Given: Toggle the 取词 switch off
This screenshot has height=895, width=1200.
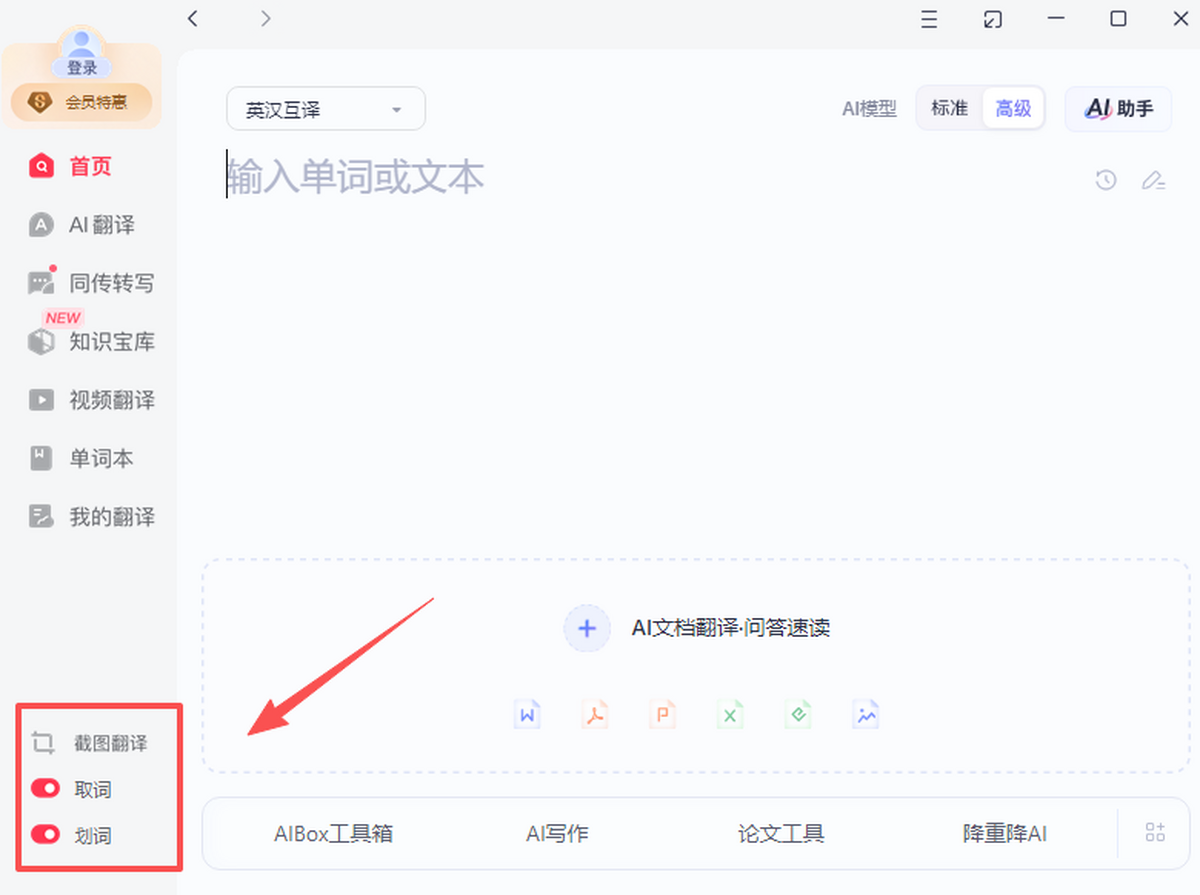Looking at the screenshot, I should (46, 789).
